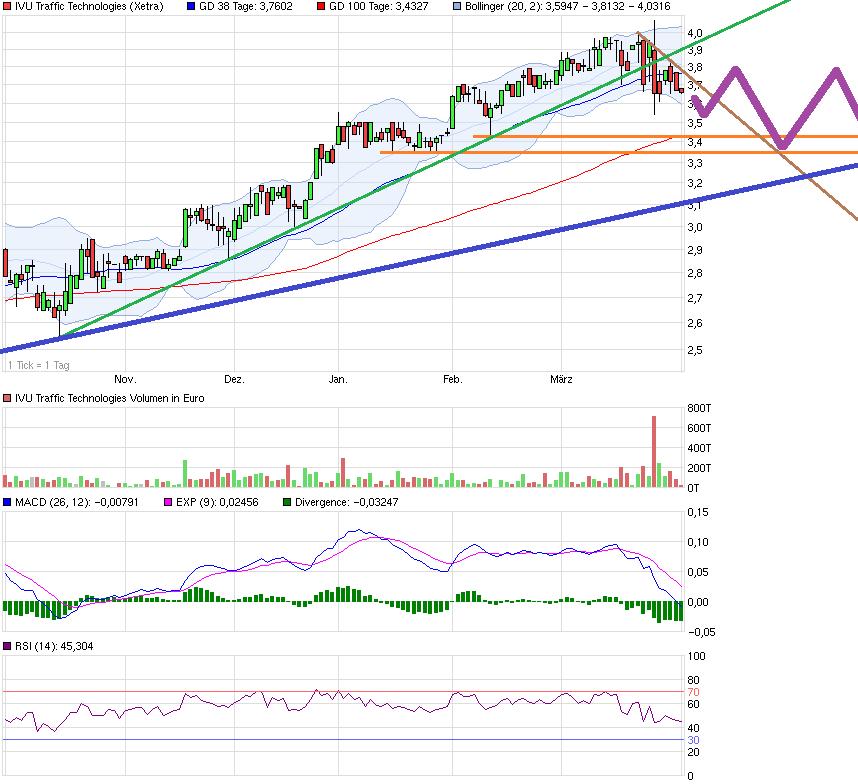Click the 2,8 price axis label

click(x=695, y=274)
